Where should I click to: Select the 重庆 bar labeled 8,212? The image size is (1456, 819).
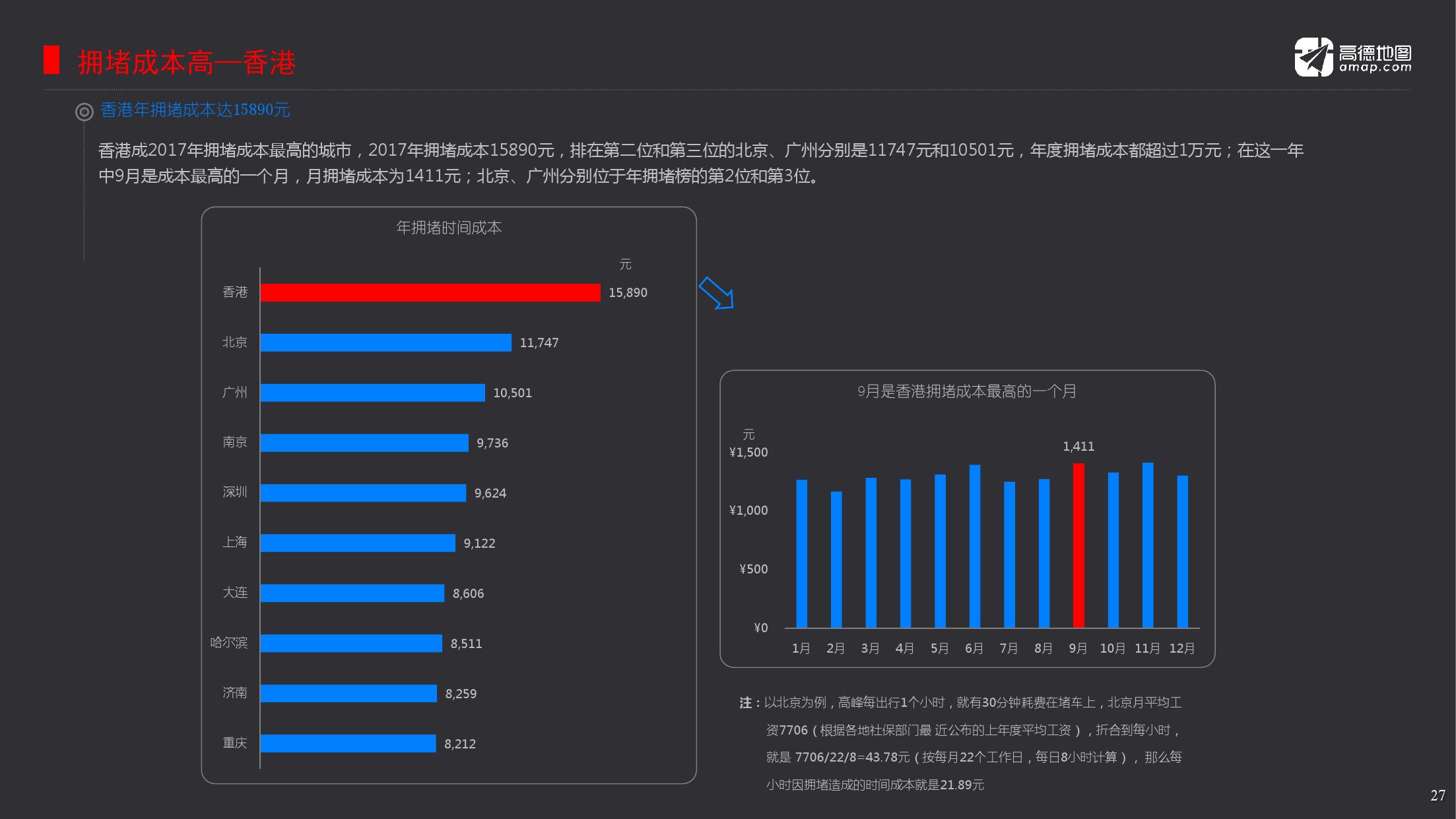click(348, 744)
